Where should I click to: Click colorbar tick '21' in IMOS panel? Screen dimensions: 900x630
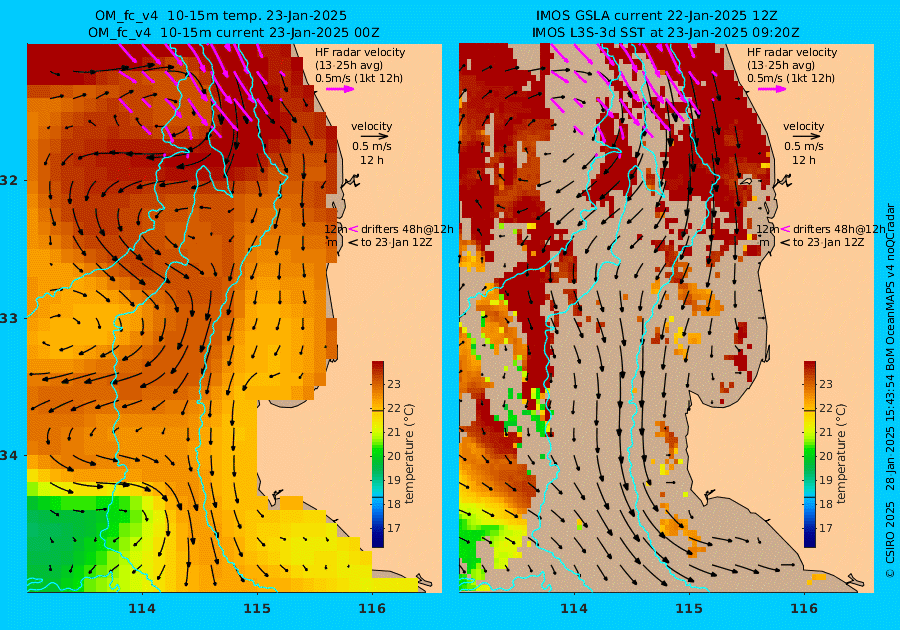click(826, 432)
